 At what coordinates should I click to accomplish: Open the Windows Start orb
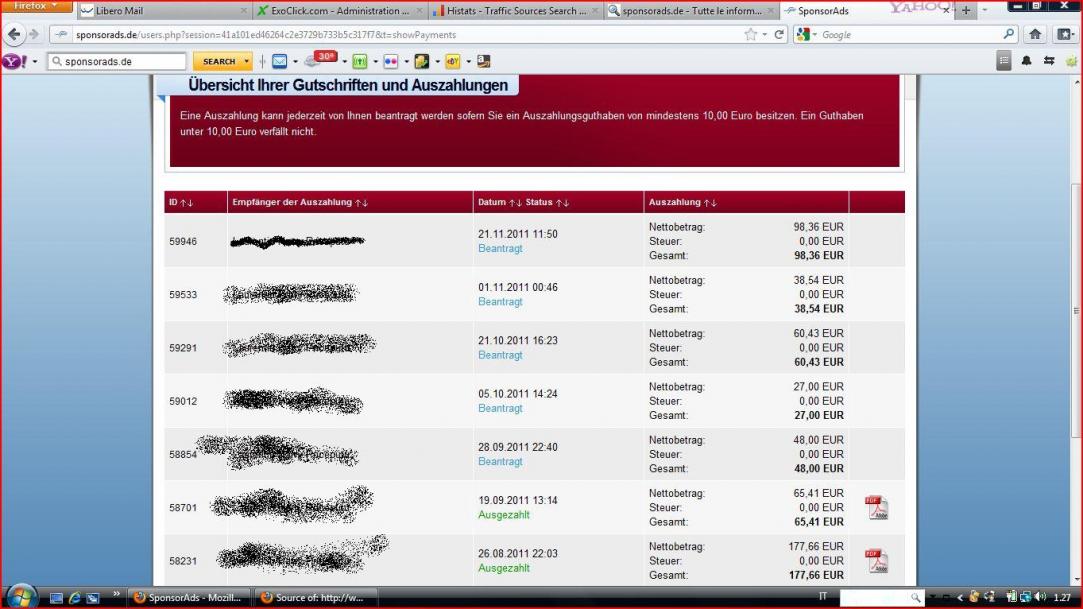click(x=20, y=597)
